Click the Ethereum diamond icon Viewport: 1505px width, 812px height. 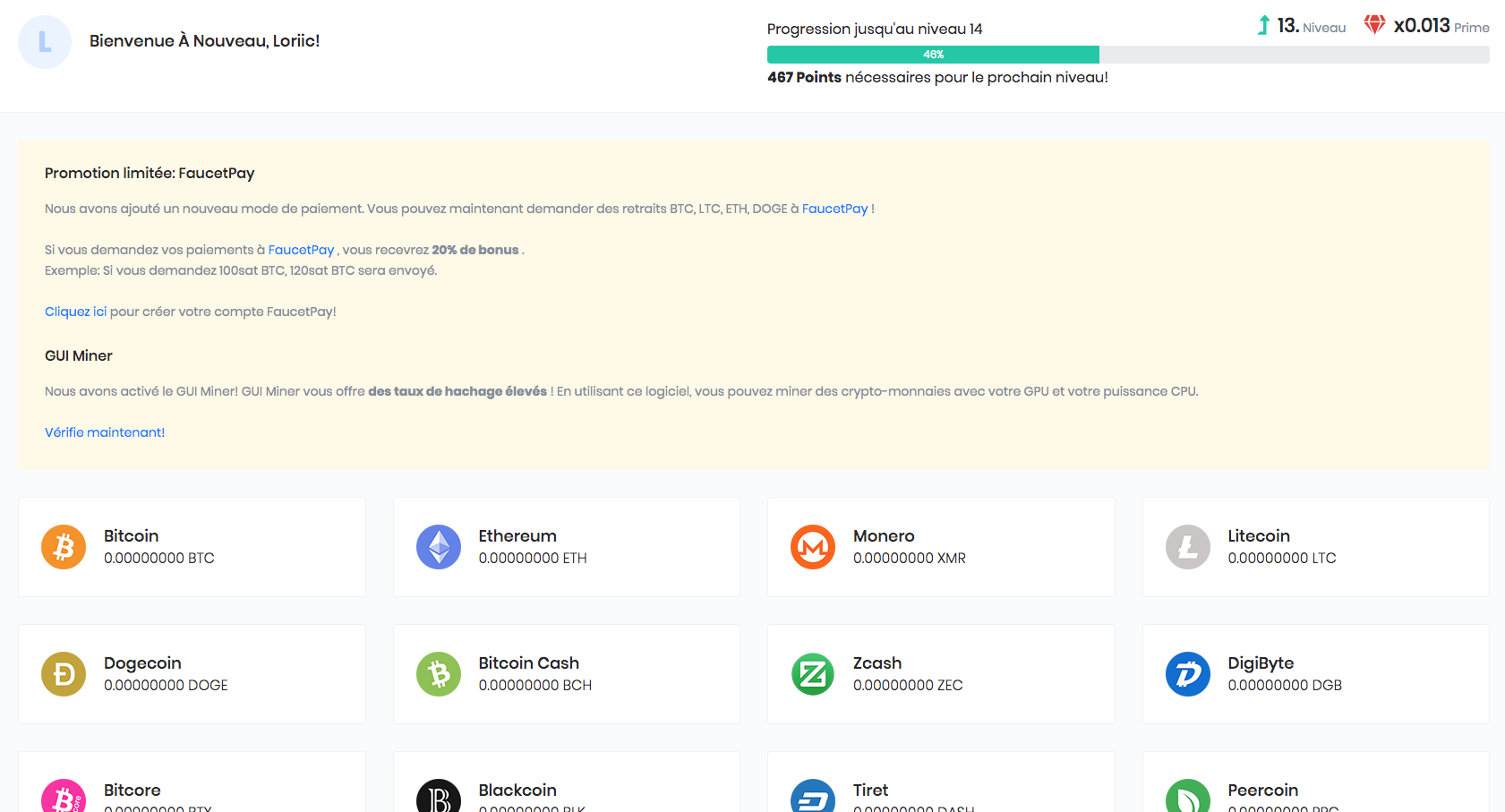click(439, 547)
